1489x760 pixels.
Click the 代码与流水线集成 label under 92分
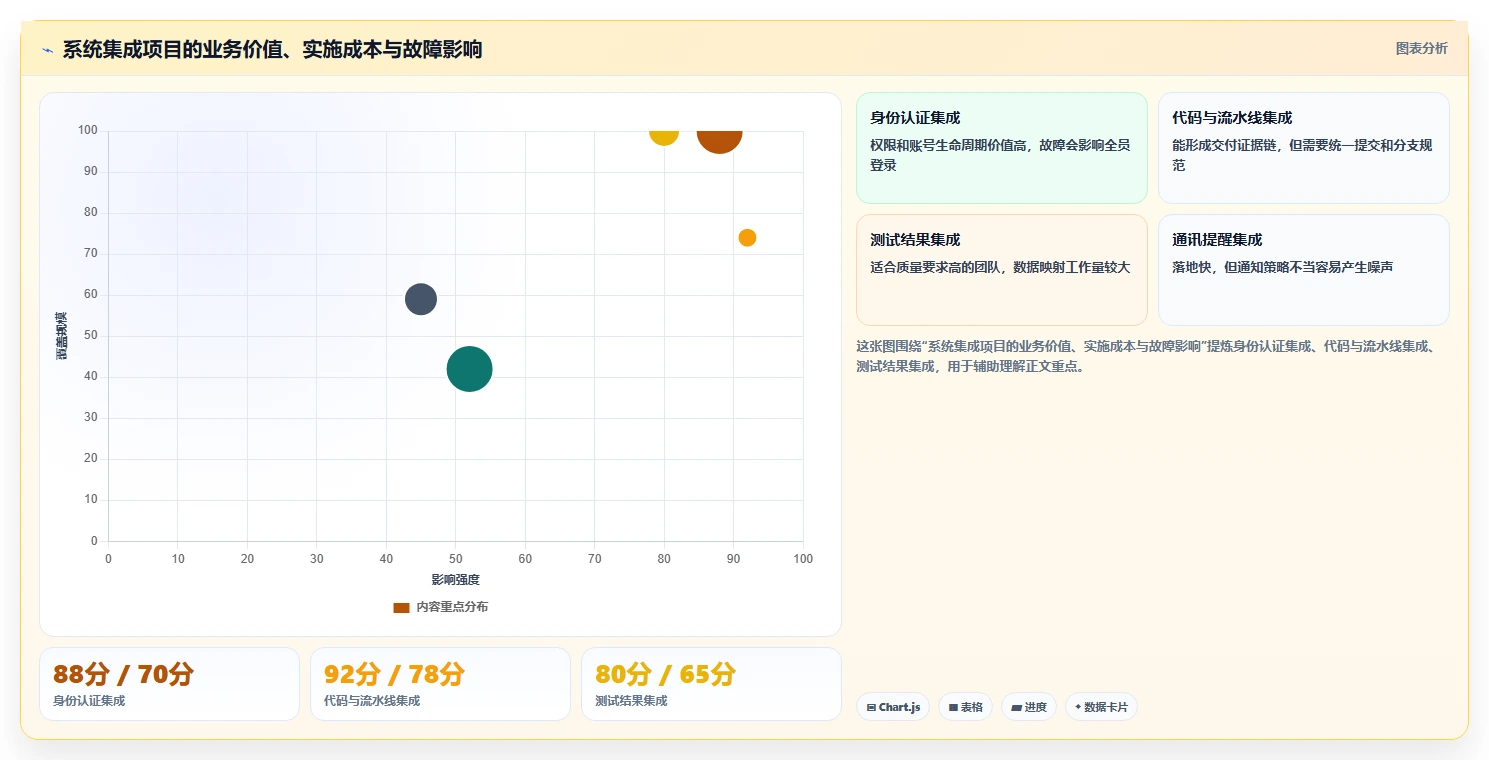(372, 701)
